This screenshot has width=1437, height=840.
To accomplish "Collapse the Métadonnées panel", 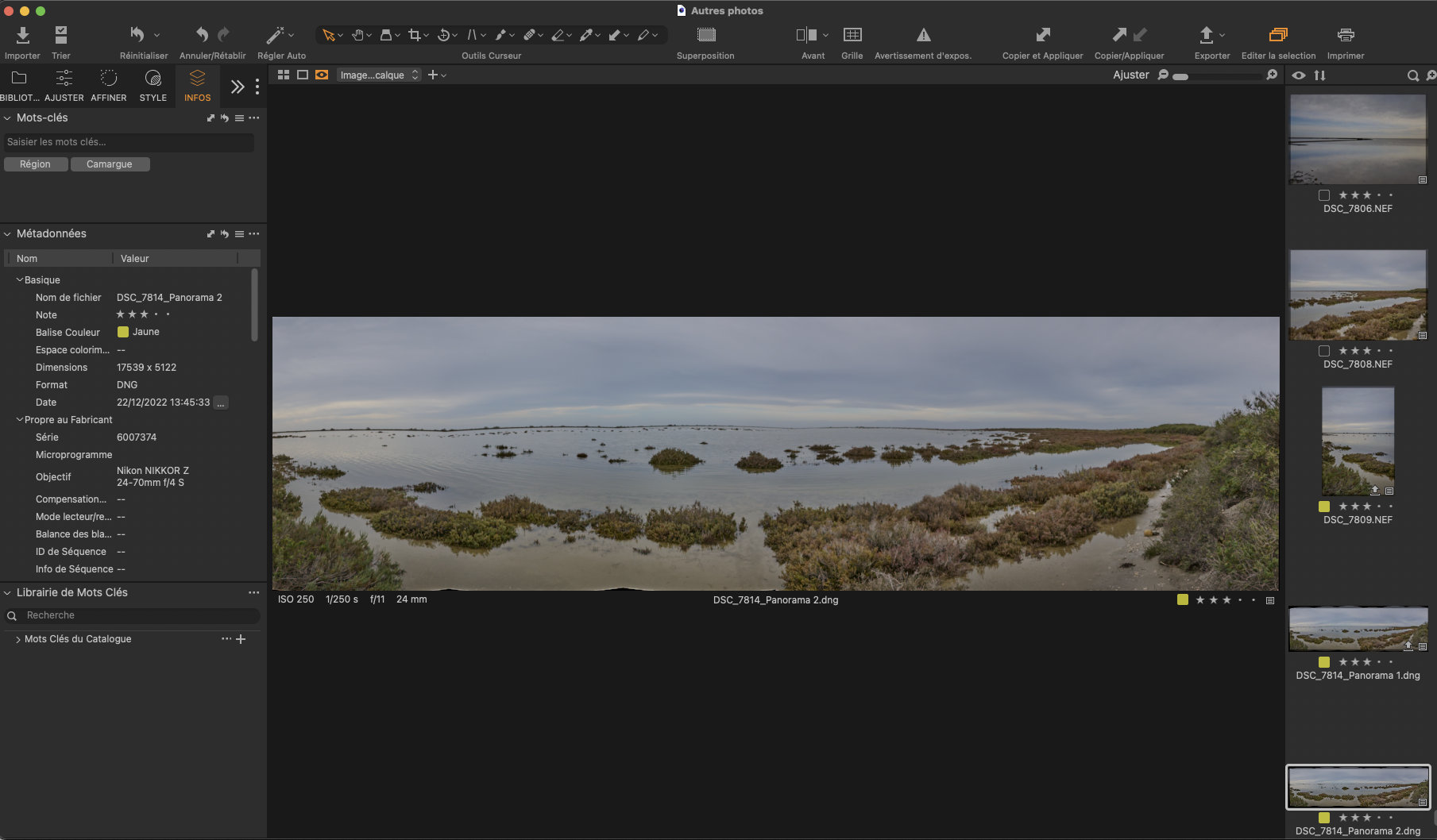I will click(7, 233).
